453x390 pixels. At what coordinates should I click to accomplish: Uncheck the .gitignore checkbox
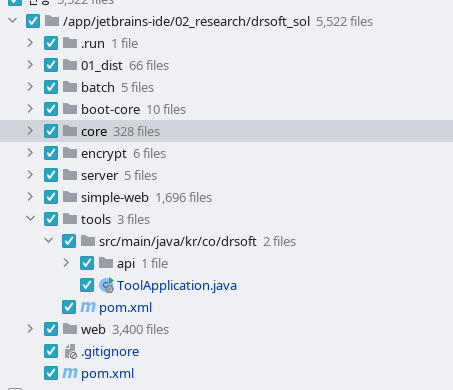(x=51, y=351)
